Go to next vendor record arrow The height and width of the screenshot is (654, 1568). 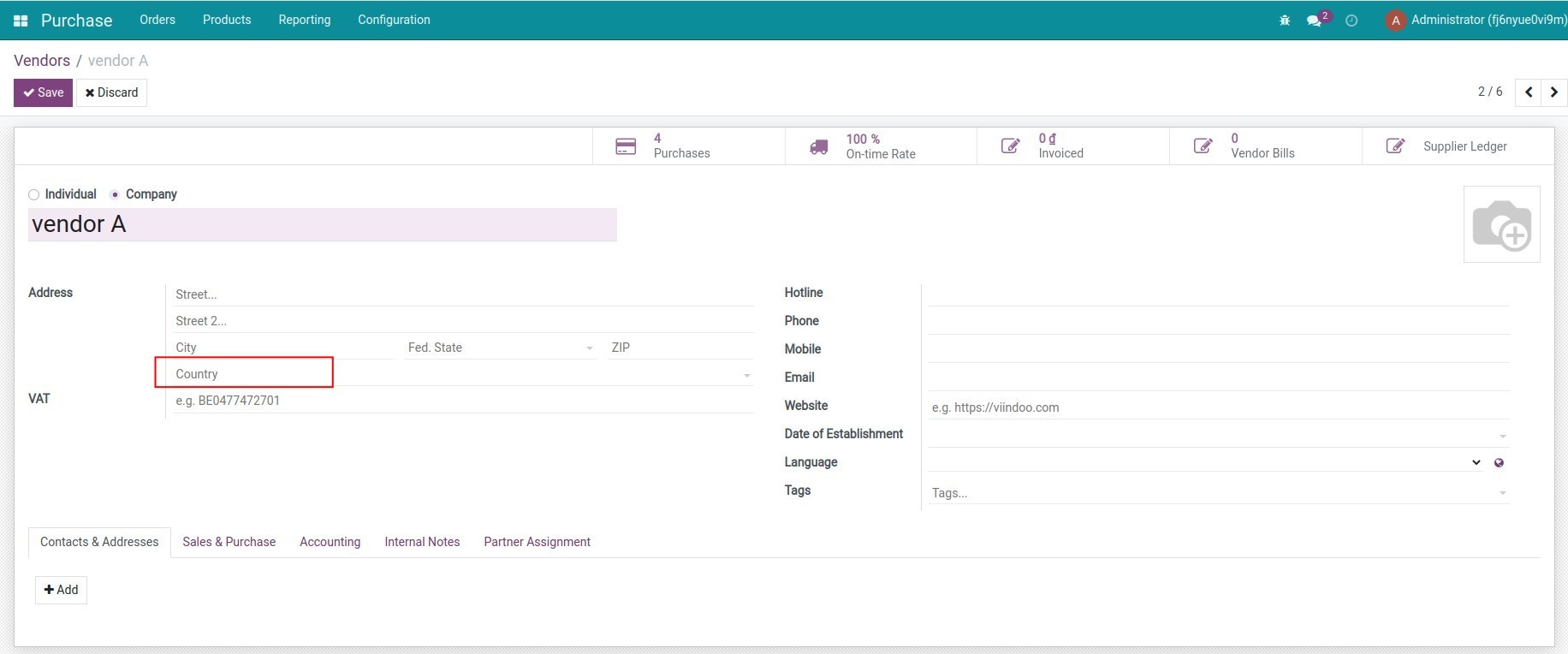tap(1553, 92)
